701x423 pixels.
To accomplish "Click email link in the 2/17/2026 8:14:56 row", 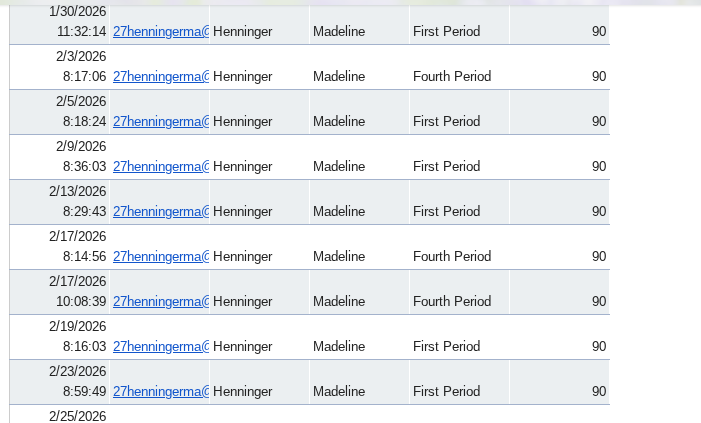I will click(160, 256).
